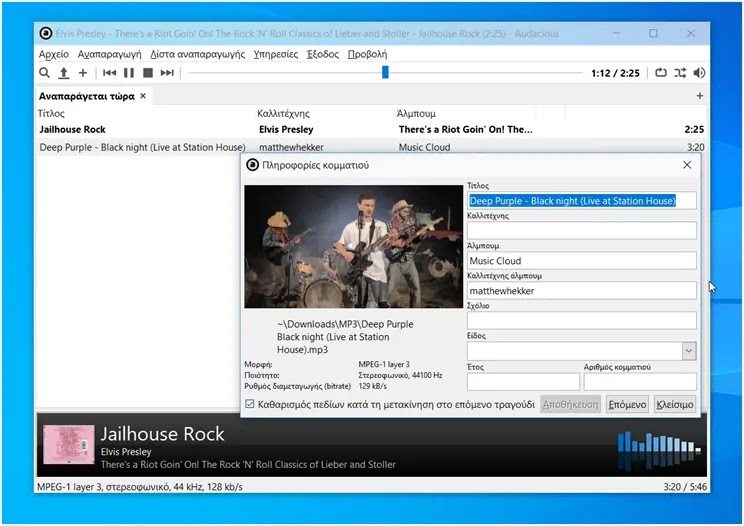Select Deep Purple - Black night playlist row

371,147
